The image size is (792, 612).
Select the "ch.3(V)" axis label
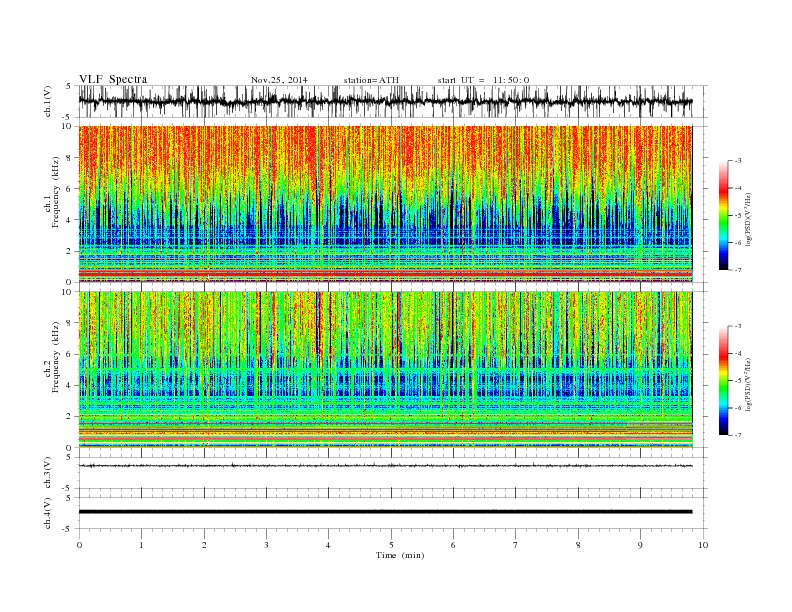click(x=47, y=473)
